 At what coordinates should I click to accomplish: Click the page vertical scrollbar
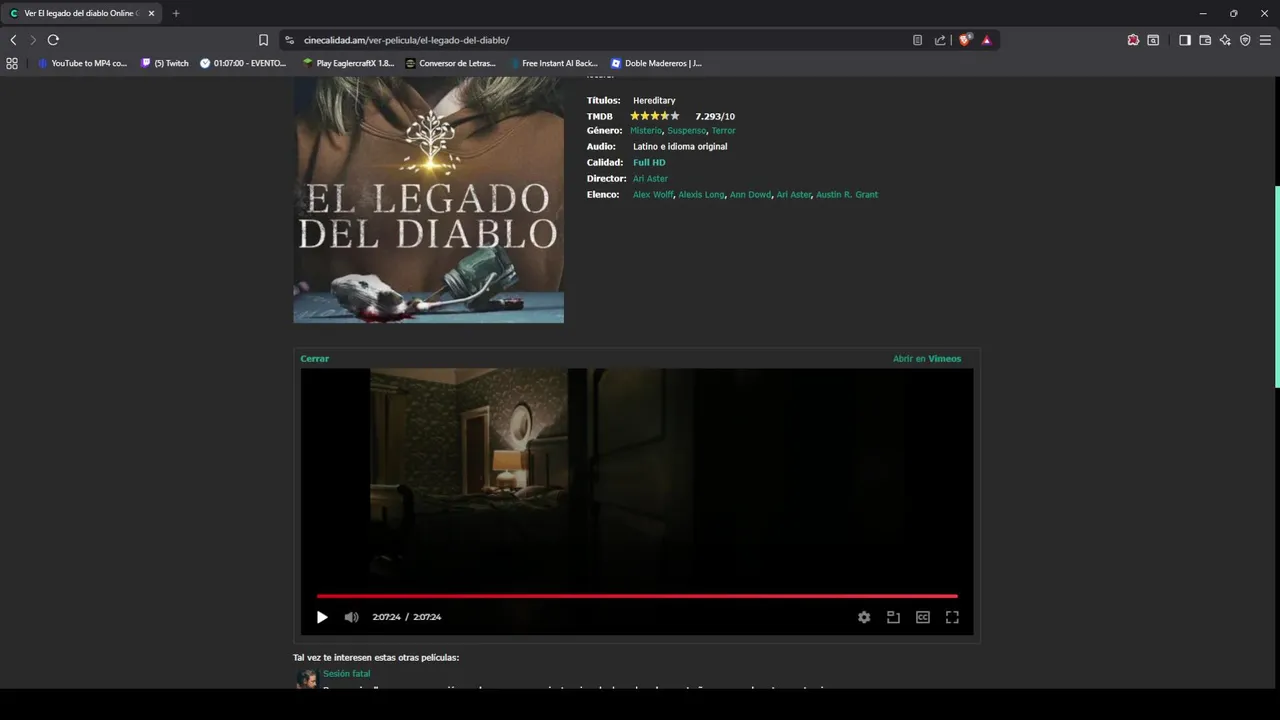click(1276, 286)
